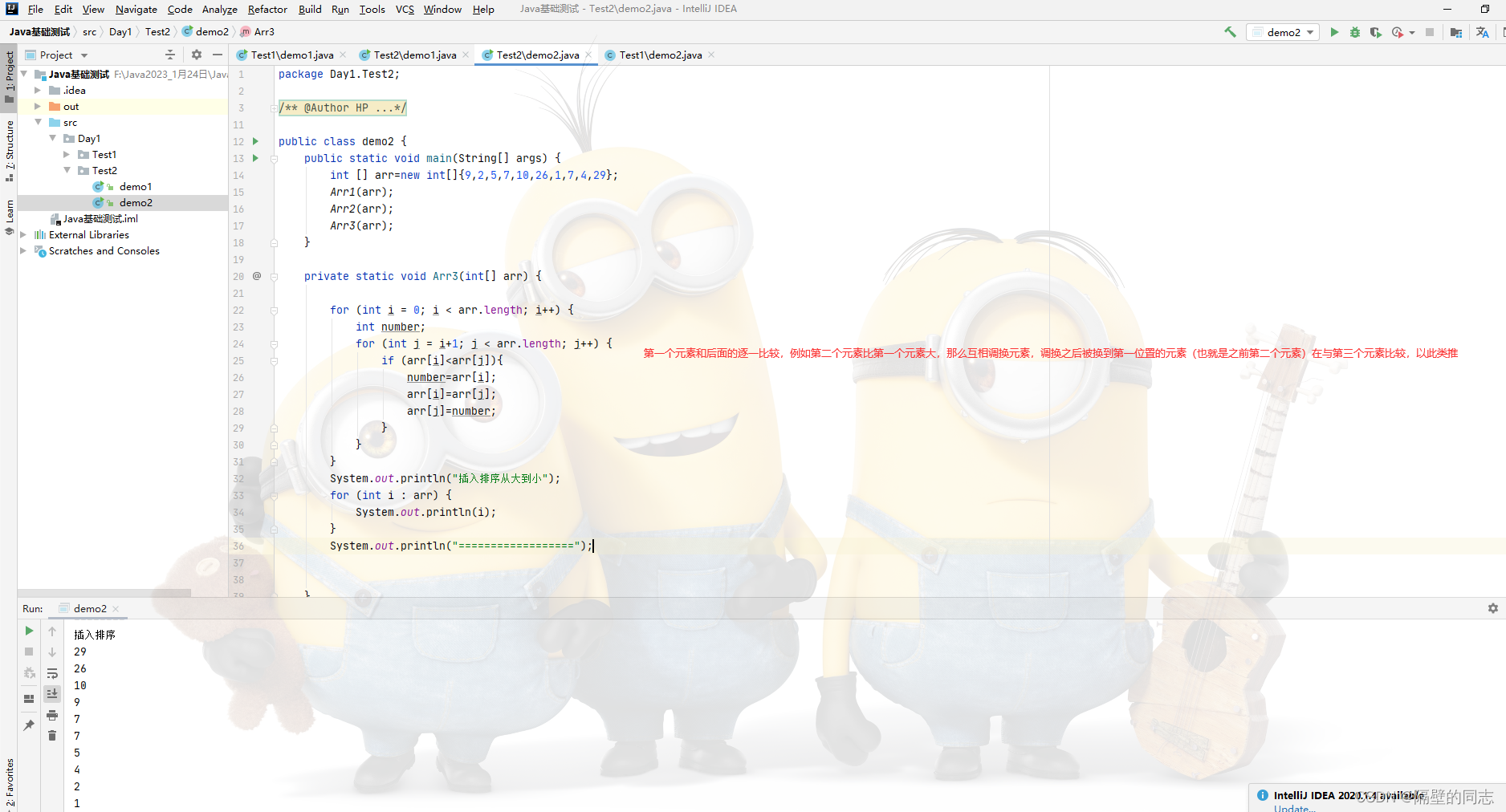Fold the Arr3 method at line 20

pyautogui.click(x=274, y=277)
